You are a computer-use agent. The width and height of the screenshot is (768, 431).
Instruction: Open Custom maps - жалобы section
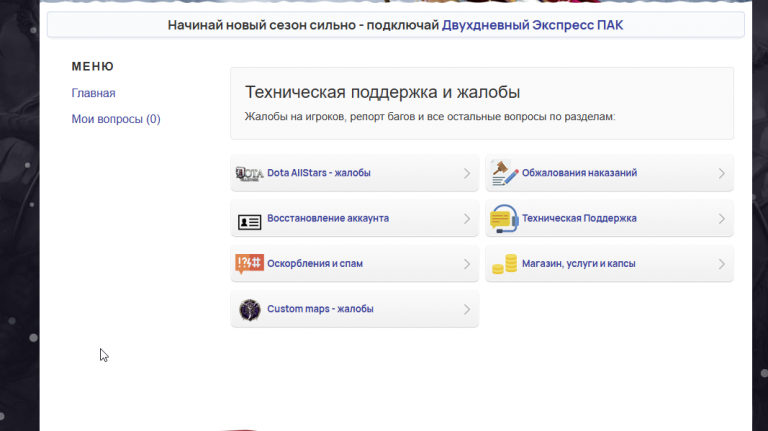click(x=355, y=309)
